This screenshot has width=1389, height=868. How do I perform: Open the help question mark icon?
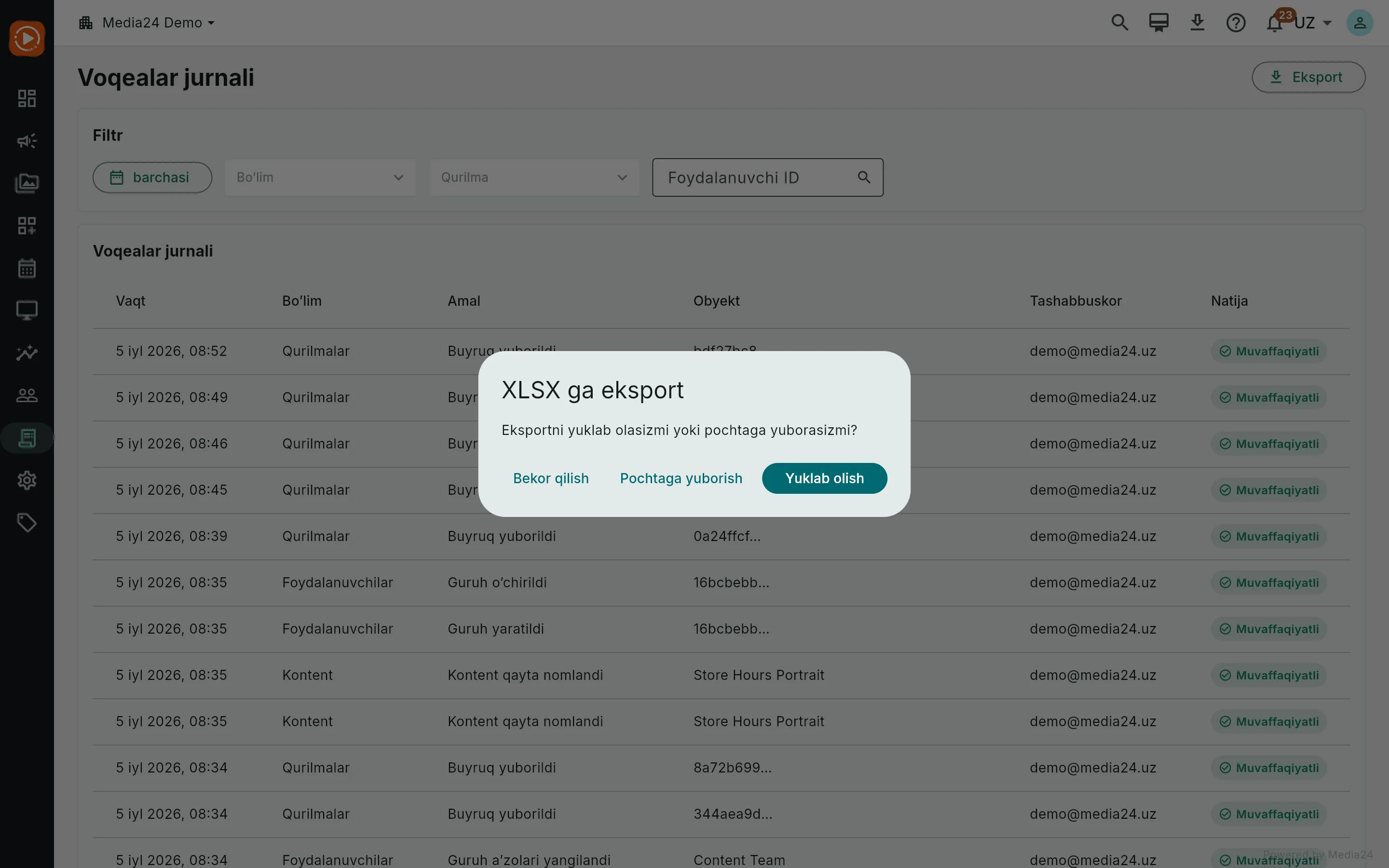pos(1236,23)
